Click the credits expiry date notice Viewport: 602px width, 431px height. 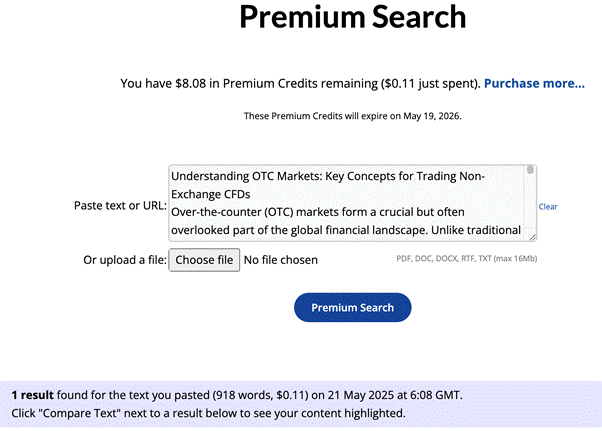tap(352, 116)
